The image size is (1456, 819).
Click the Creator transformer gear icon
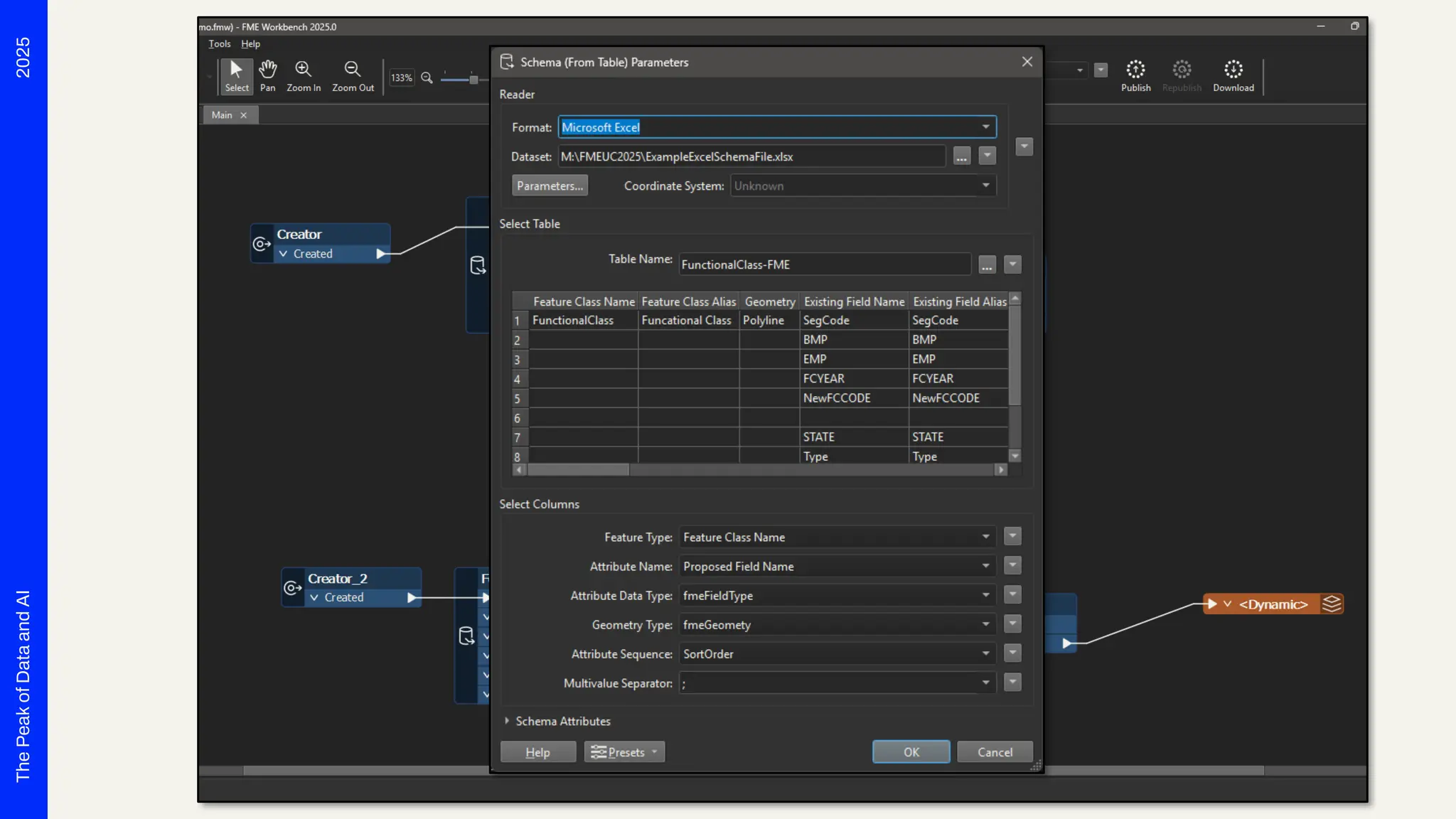262,244
